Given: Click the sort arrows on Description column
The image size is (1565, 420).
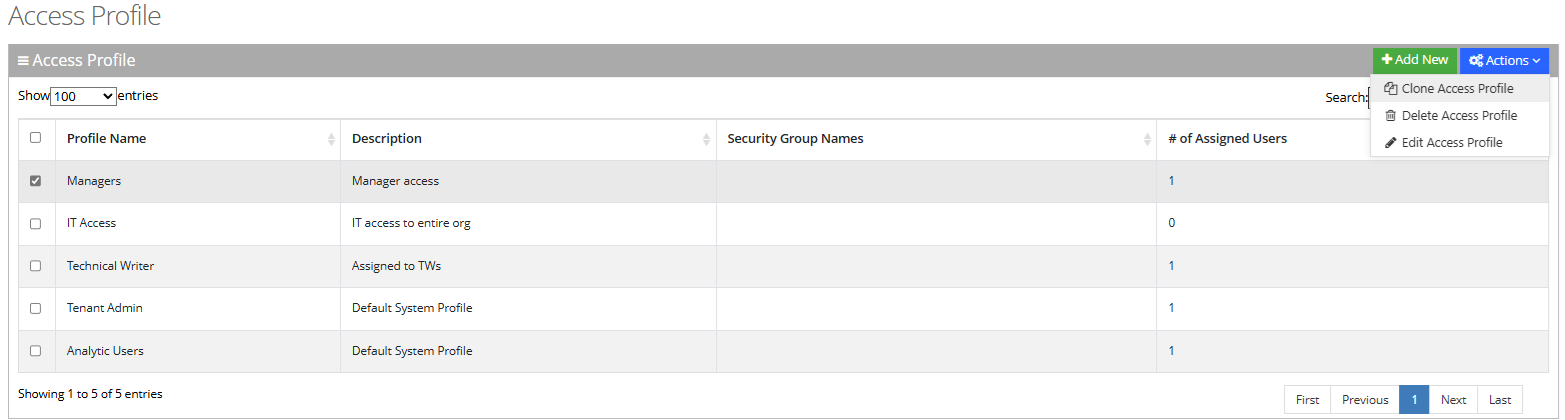Looking at the screenshot, I should (x=707, y=140).
